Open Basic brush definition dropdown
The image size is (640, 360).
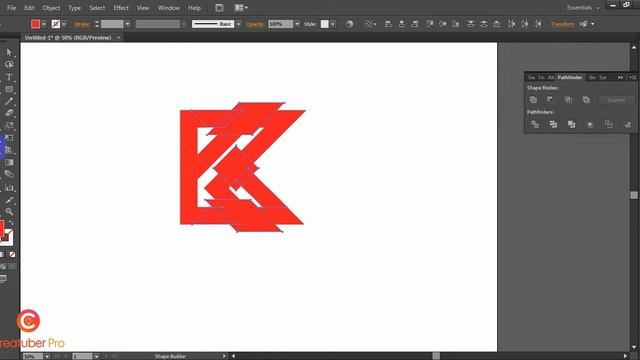pyautogui.click(x=239, y=24)
